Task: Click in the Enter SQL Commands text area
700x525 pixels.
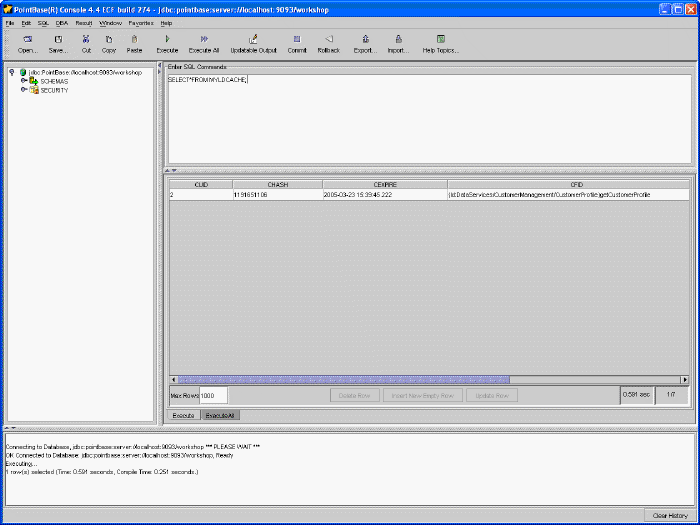Action: (x=429, y=119)
